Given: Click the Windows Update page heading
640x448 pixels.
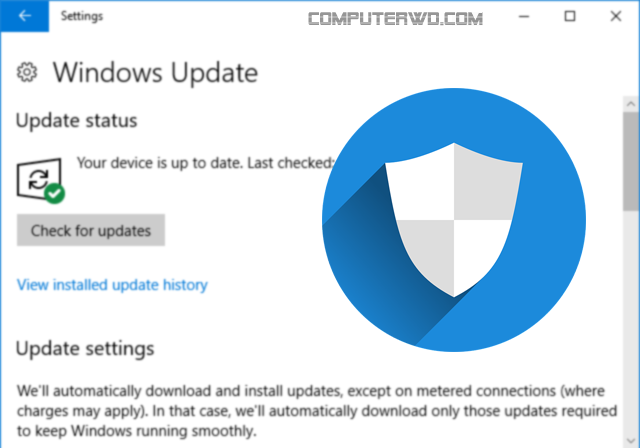Looking at the screenshot, I should click(155, 73).
